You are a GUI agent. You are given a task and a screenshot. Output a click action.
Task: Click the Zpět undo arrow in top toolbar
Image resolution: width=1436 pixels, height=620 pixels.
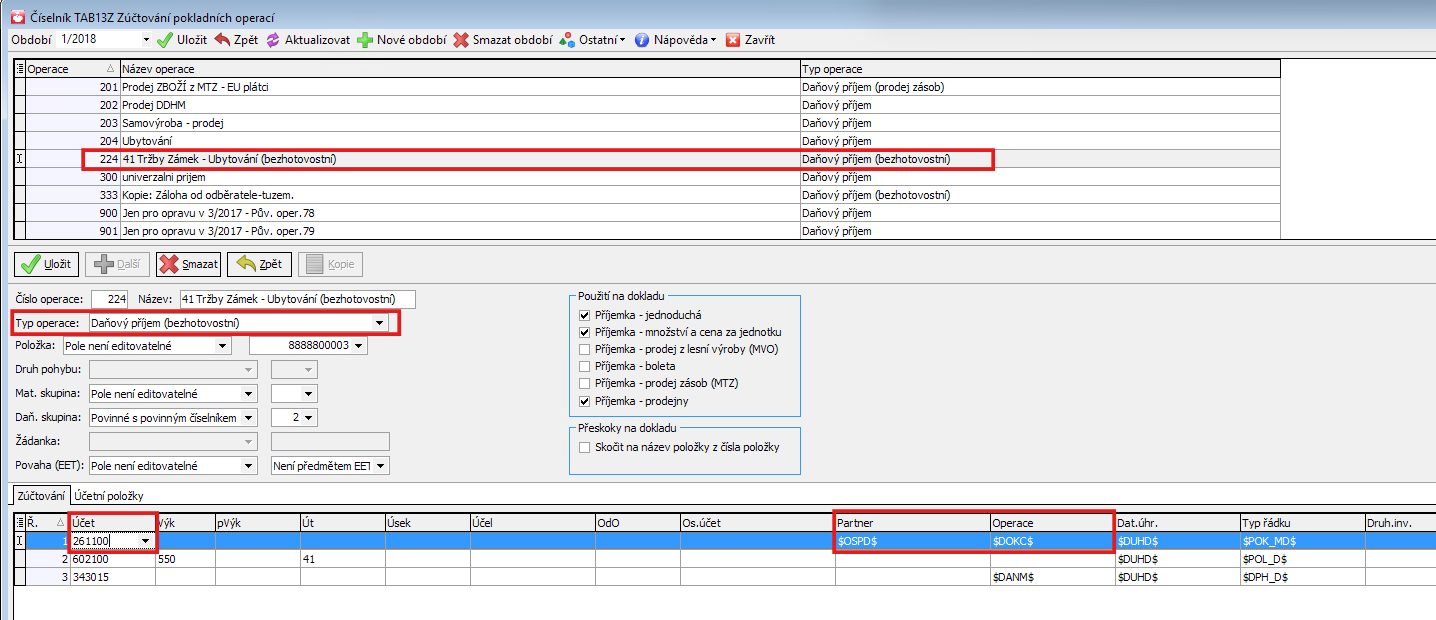(222, 40)
